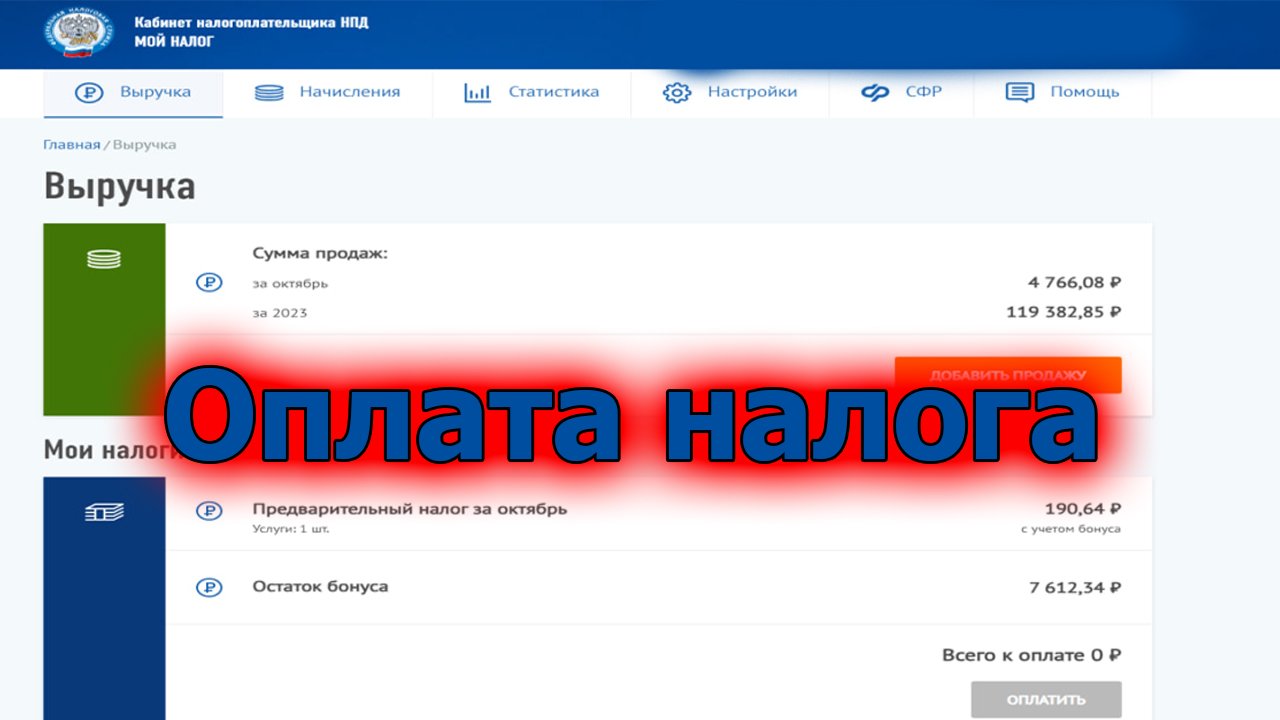This screenshot has width=1280, height=720.
Task: Click the gear icon beside Настройки
Action: click(677, 93)
